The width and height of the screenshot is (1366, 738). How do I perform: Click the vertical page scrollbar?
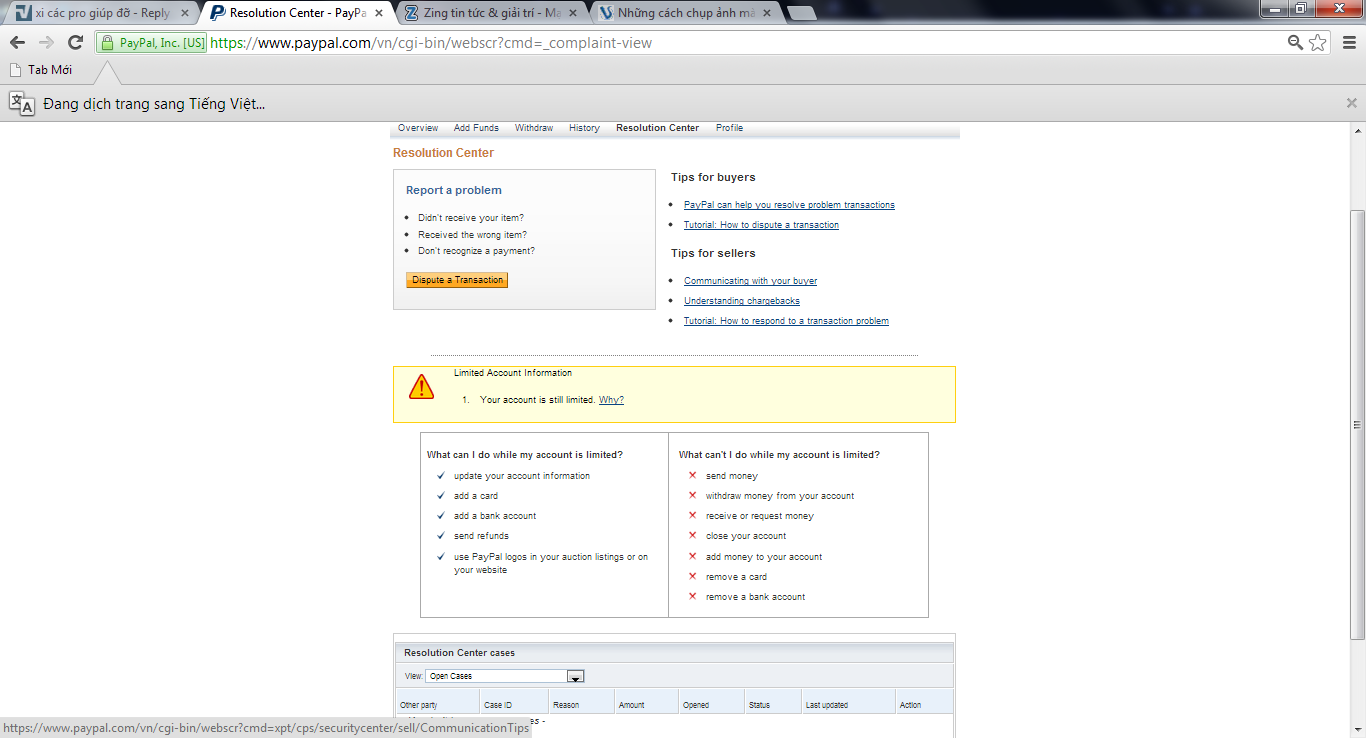[1357, 425]
